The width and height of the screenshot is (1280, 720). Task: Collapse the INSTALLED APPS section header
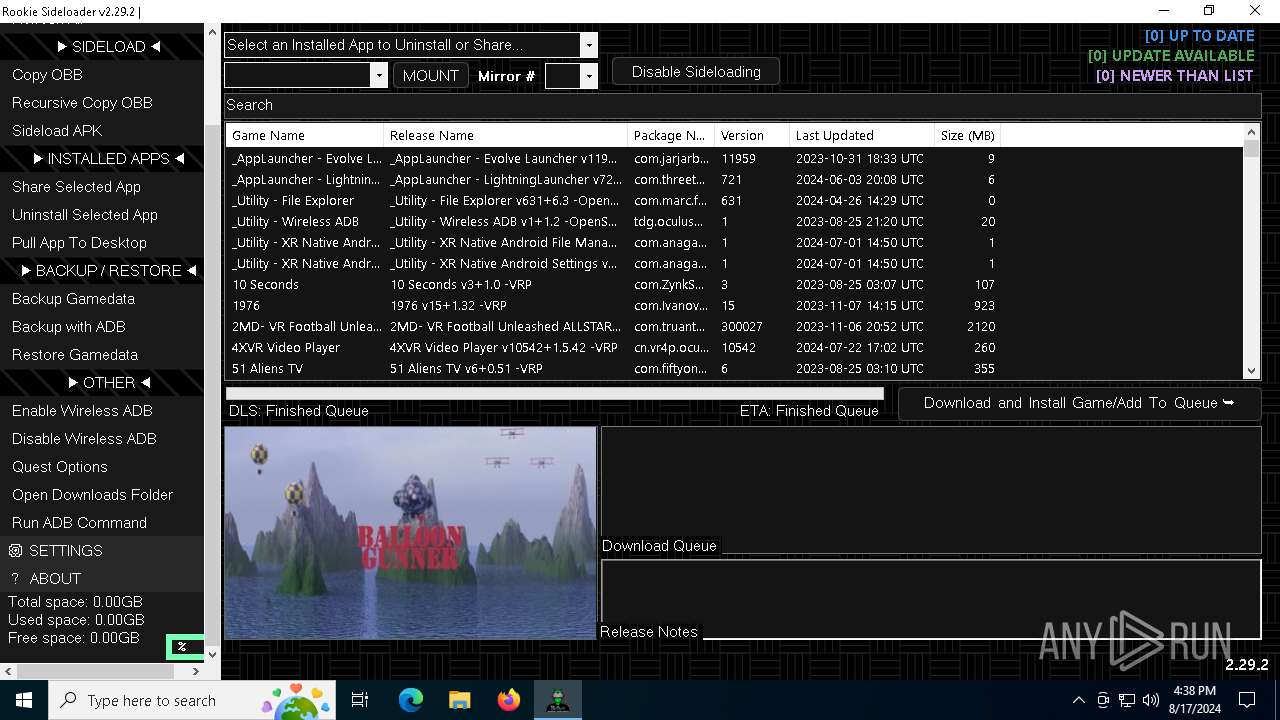coord(102,158)
